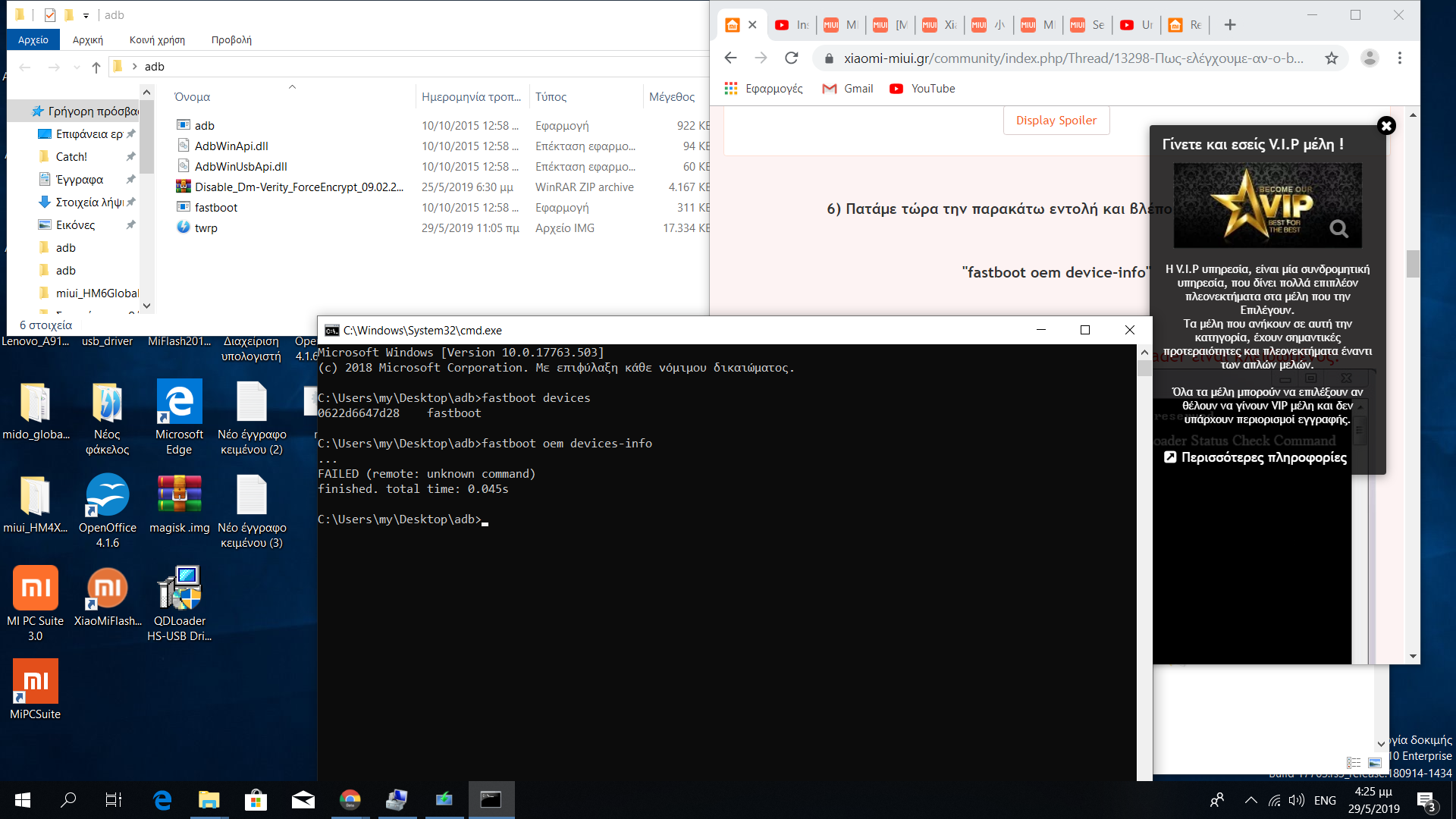Reload the Chrome page
The width and height of the screenshot is (1456, 819).
pos(792,58)
